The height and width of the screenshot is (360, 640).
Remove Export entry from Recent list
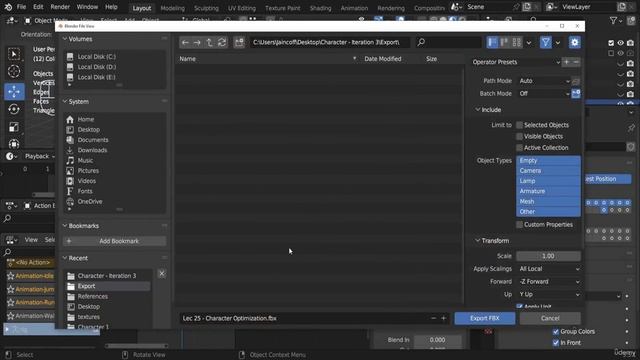[x=162, y=273]
